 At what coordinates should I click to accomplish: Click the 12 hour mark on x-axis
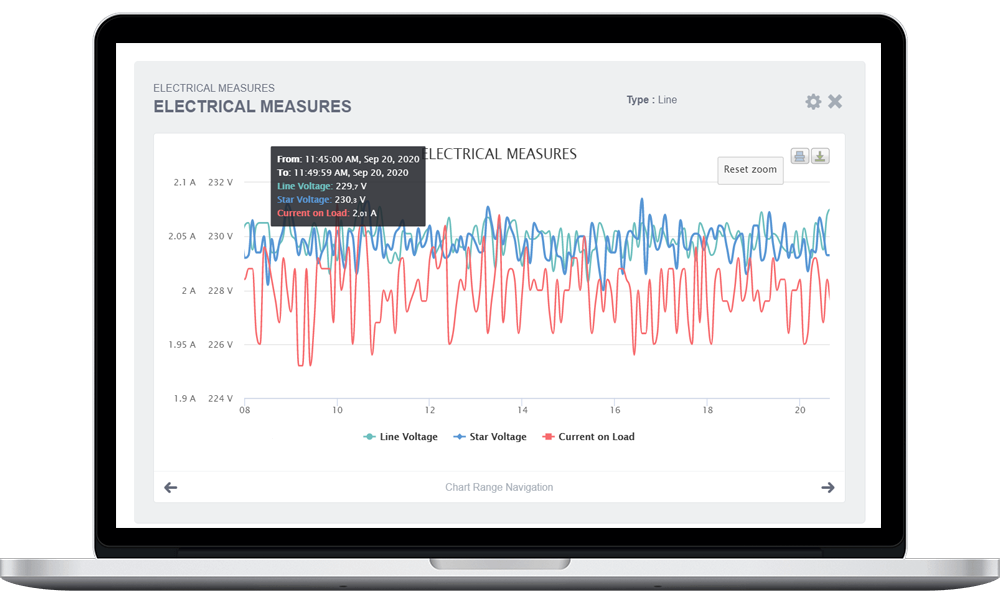point(430,410)
